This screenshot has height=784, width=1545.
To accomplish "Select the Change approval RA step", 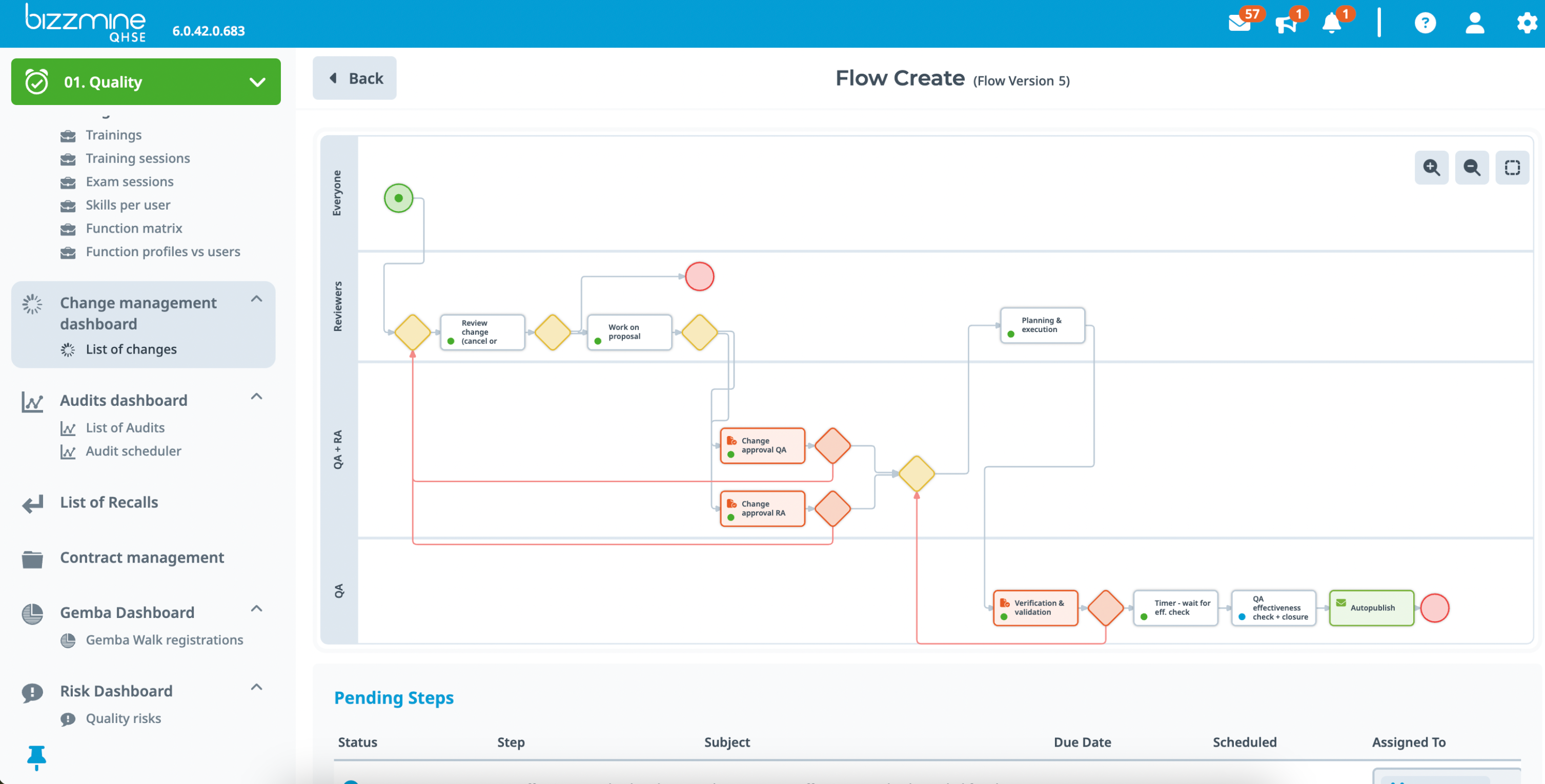I will click(762, 508).
